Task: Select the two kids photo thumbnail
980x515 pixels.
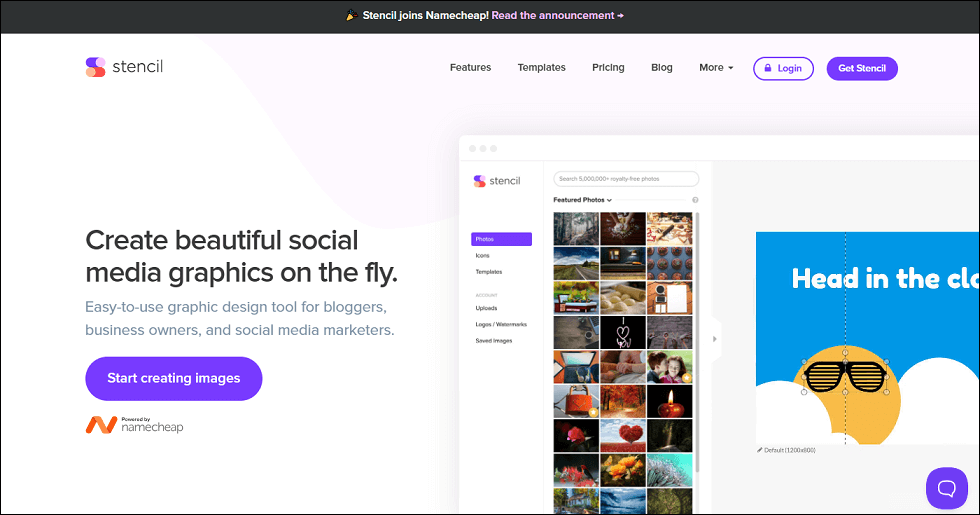Action: [669, 366]
